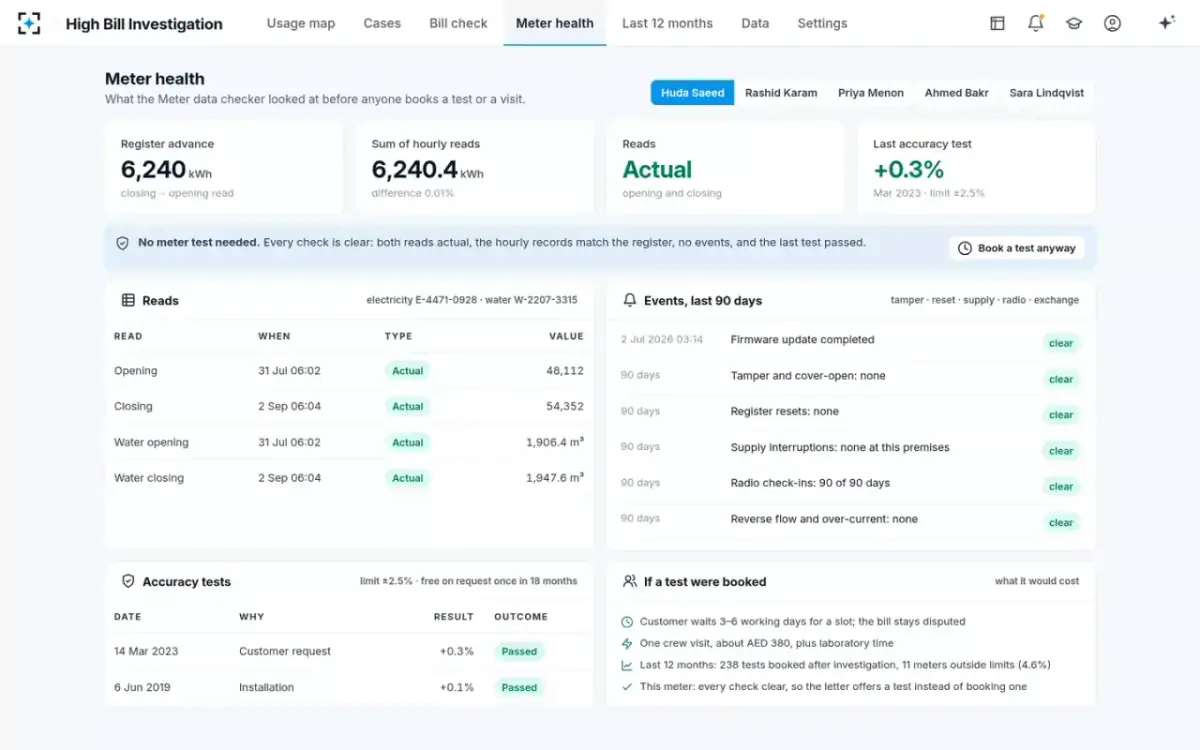Click Supply interruptions event row
This screenshot has height=750, width=1200.
click(x=850, y=448)
